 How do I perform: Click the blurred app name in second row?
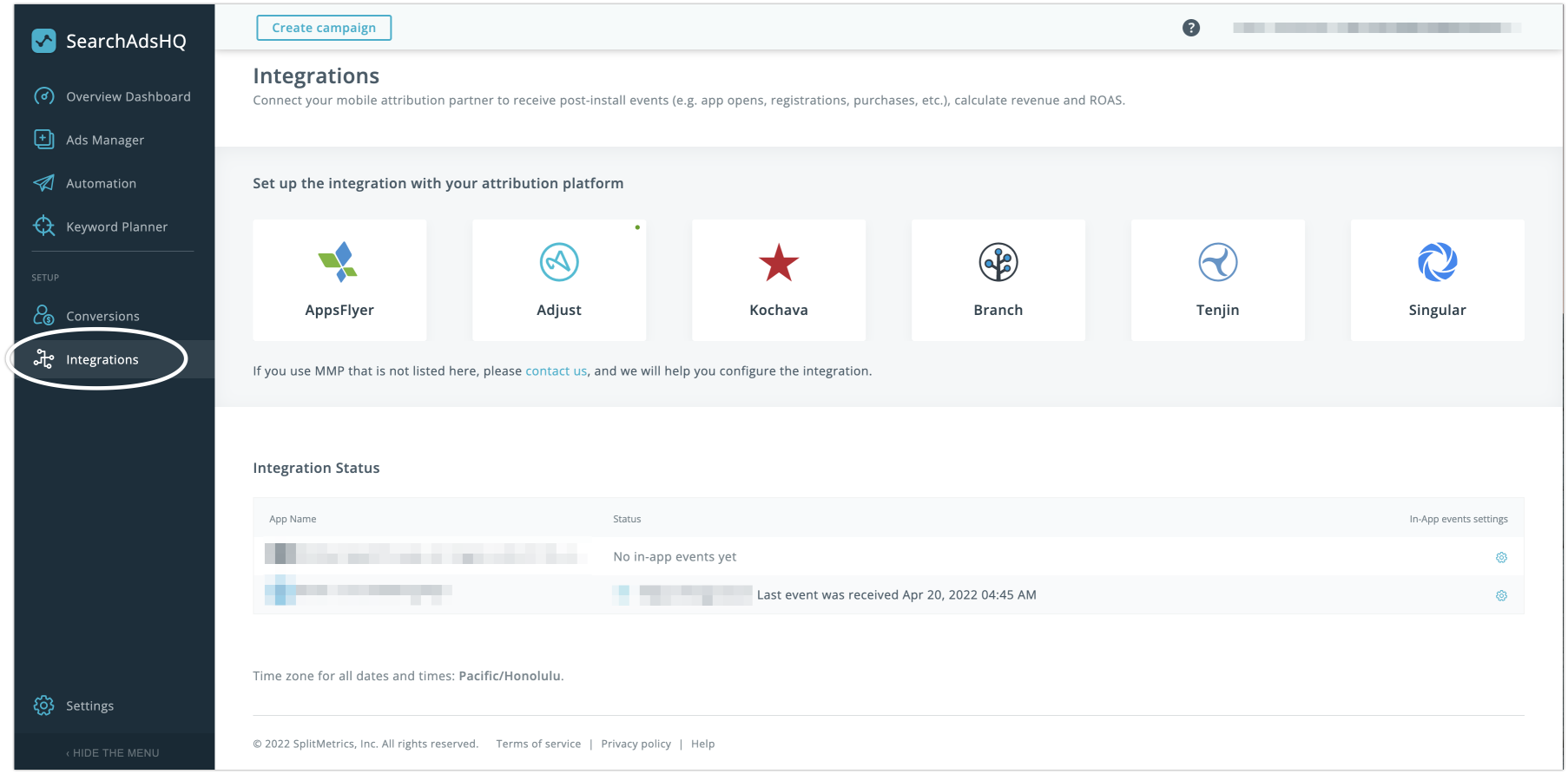coord(359,591)
